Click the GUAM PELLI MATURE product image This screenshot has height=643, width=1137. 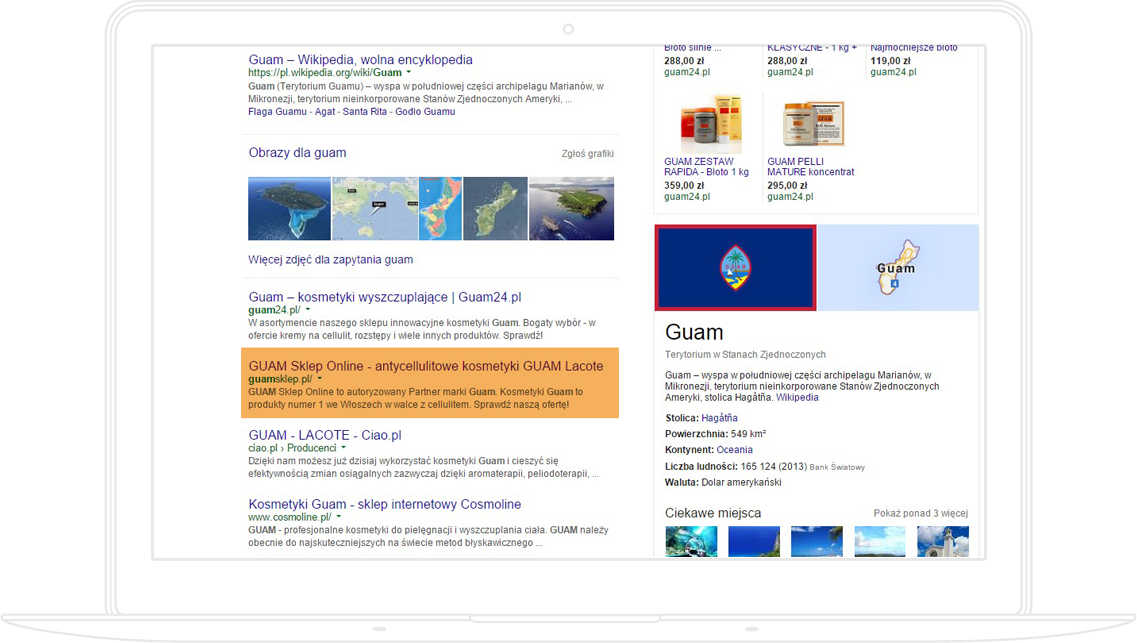pos(813,123)
